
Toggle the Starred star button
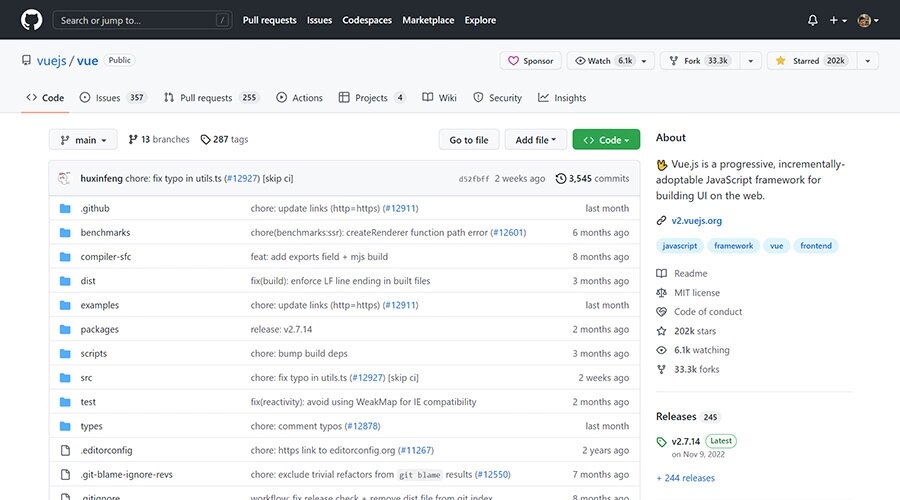811,61
